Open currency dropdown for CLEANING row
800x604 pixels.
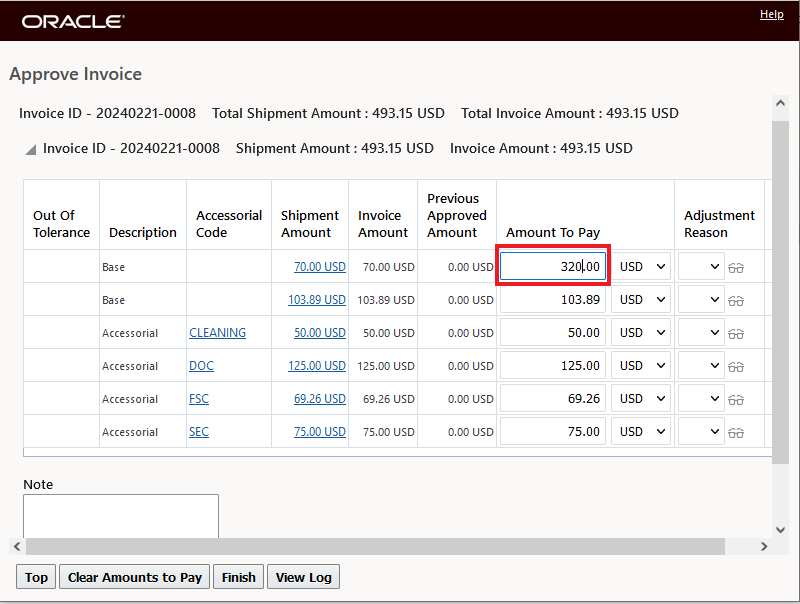click(x=641, y=333)
